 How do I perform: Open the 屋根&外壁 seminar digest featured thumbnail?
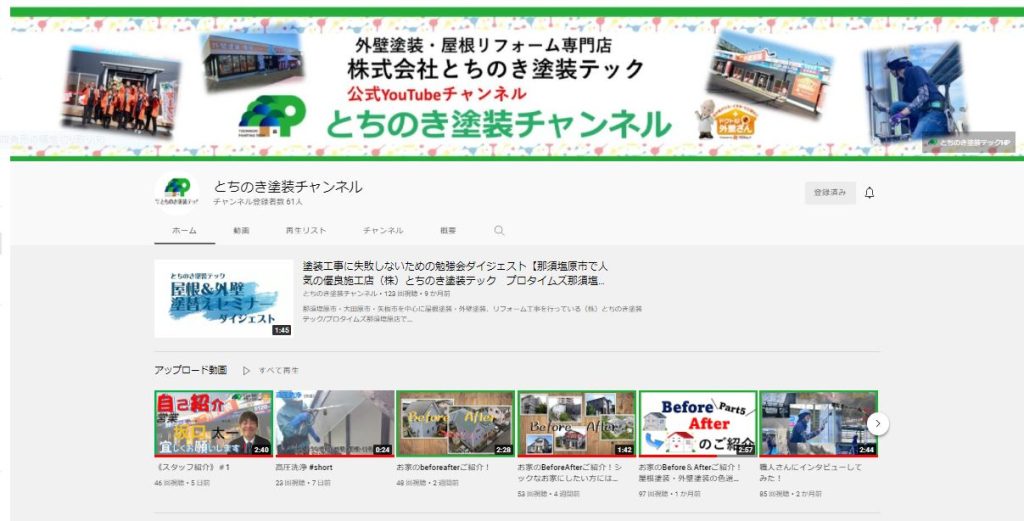click(223, 298)
